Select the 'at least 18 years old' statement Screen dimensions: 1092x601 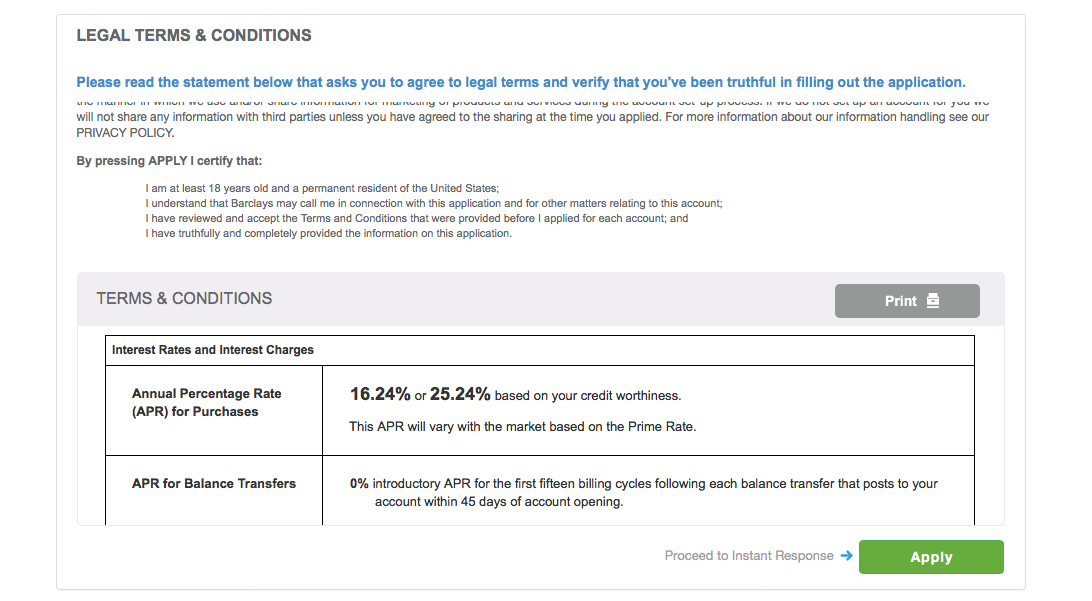coord(321,188)
